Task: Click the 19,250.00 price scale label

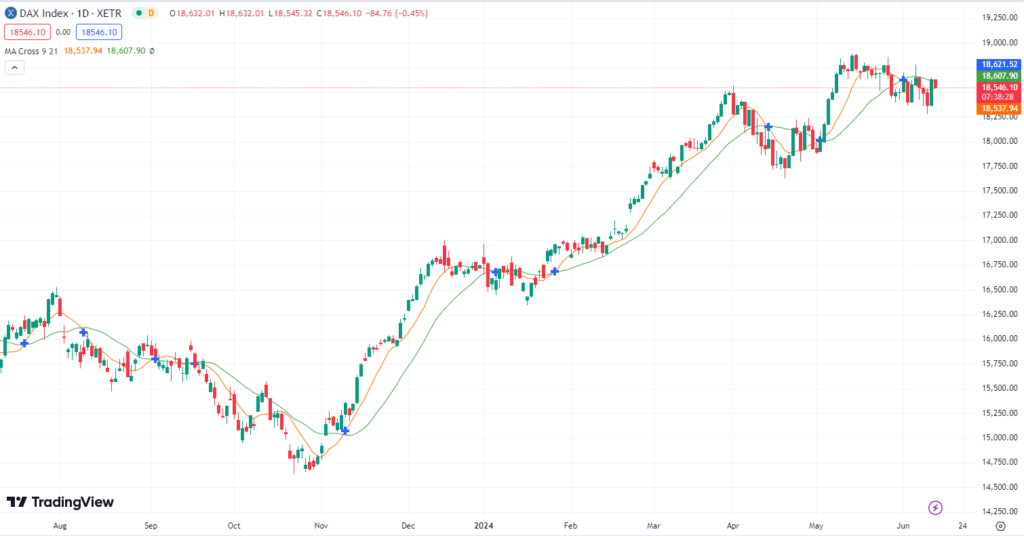Action: pos(1000,18)
